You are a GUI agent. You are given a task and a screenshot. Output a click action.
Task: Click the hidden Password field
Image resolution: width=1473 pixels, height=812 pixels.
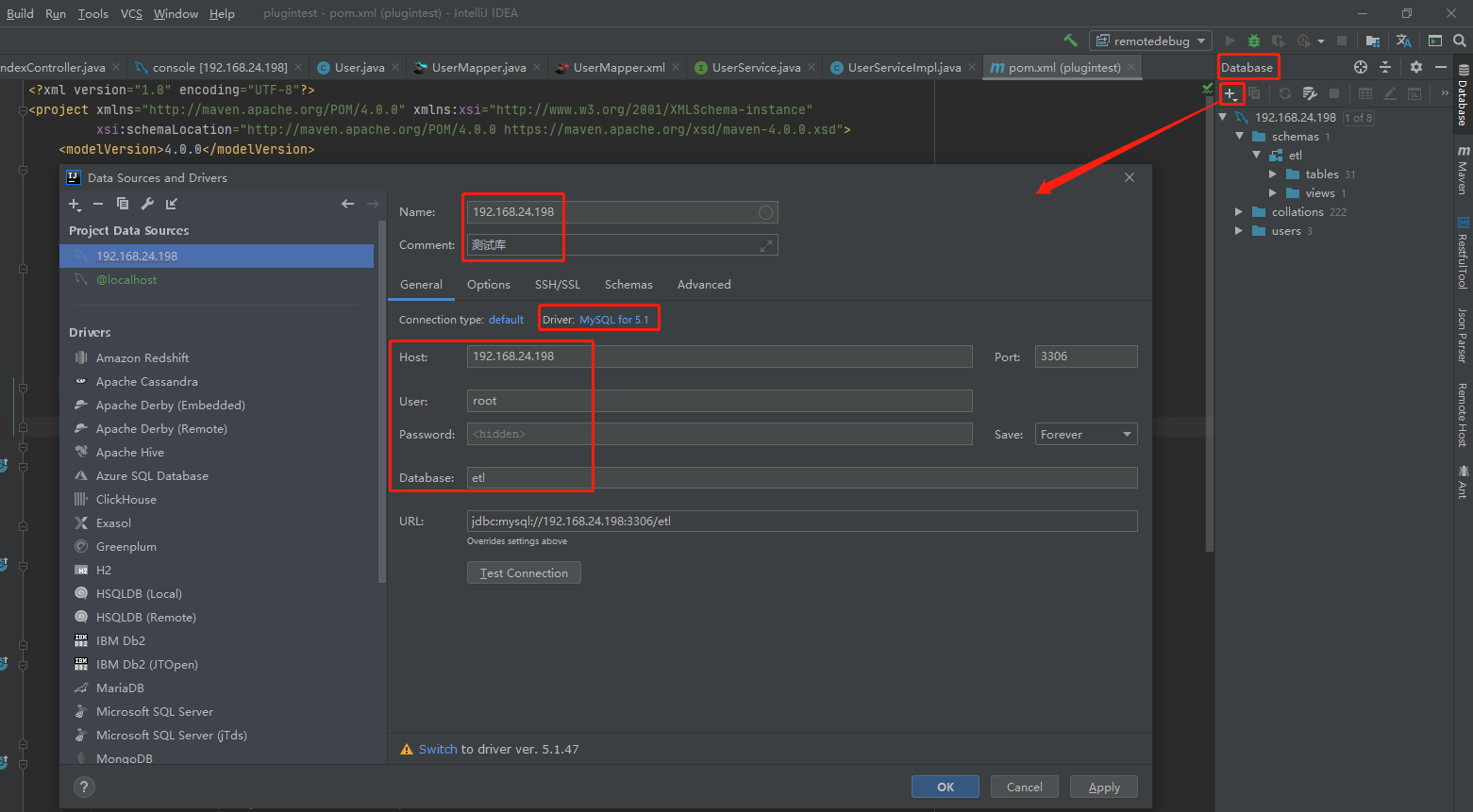coord(719,434)
